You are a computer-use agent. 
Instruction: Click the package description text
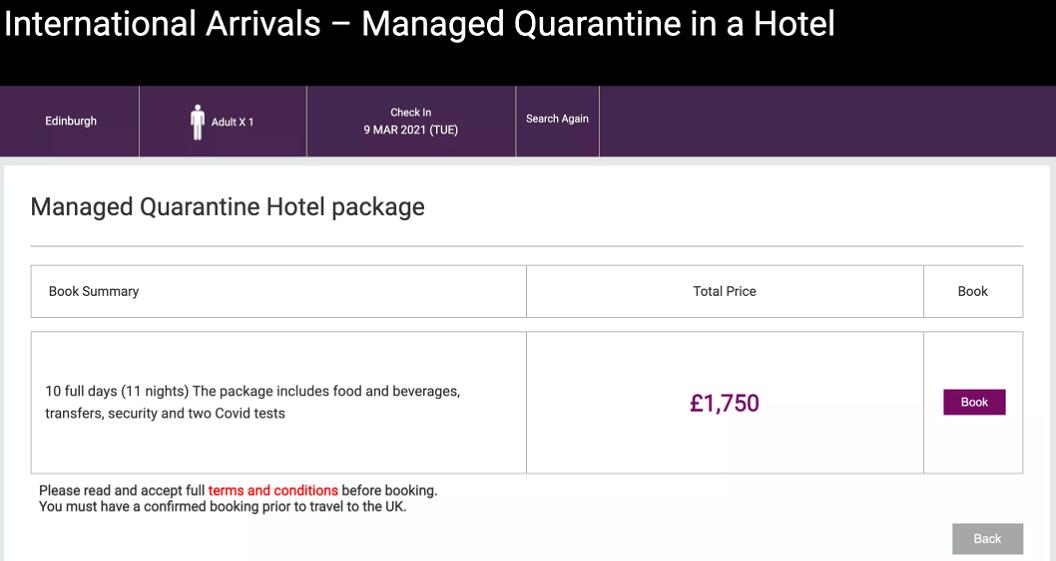pos(252,402)
